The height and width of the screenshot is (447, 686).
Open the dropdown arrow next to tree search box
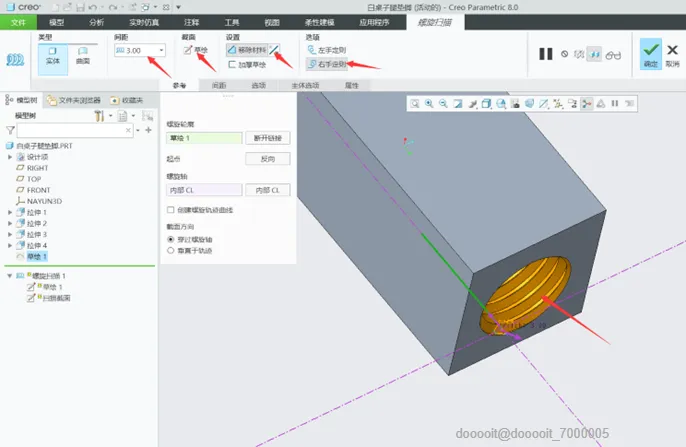coord(138,130)
